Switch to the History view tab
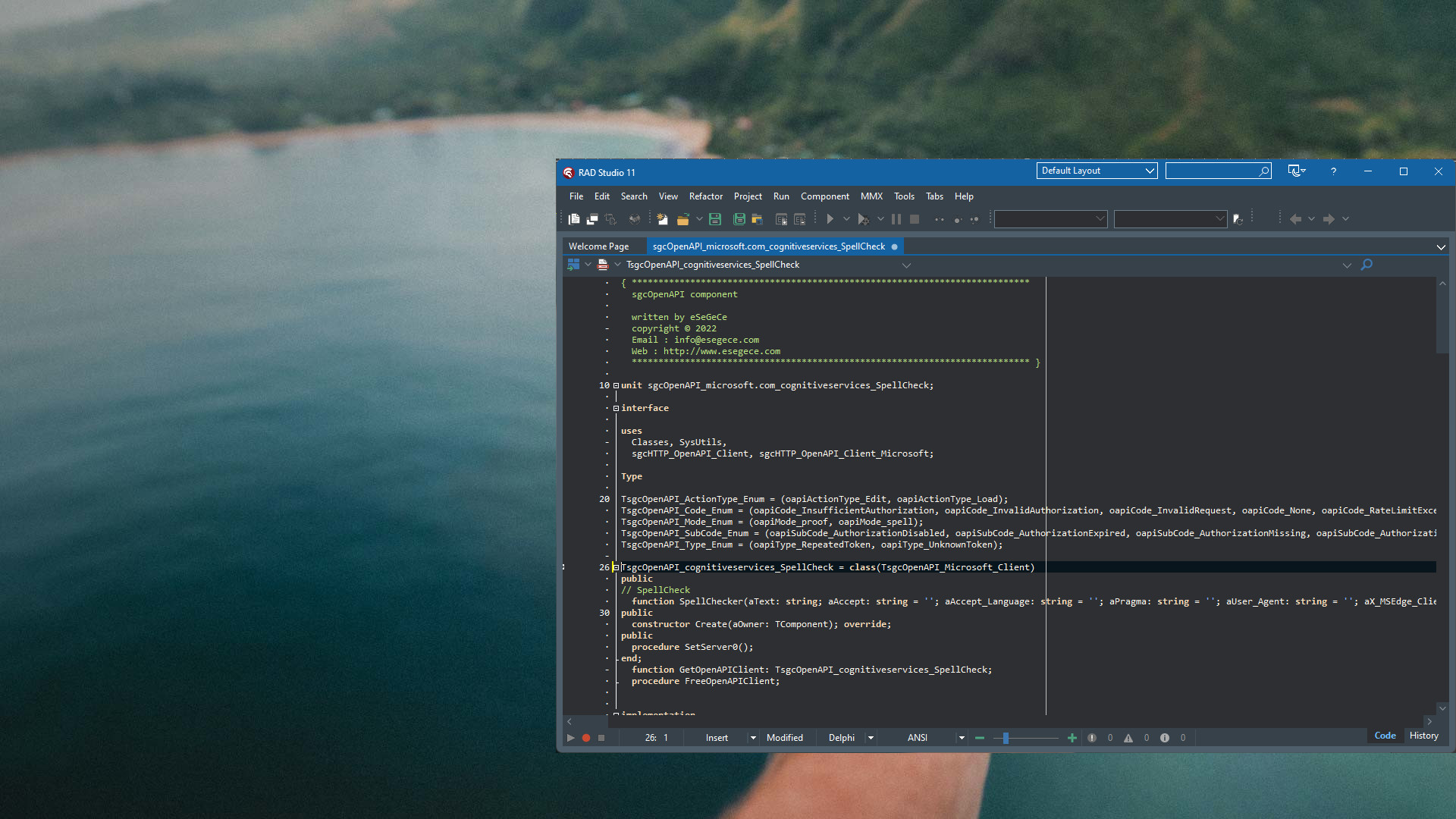Image resolution: width=1456 pixels, height=819 pixels. 1423,736
